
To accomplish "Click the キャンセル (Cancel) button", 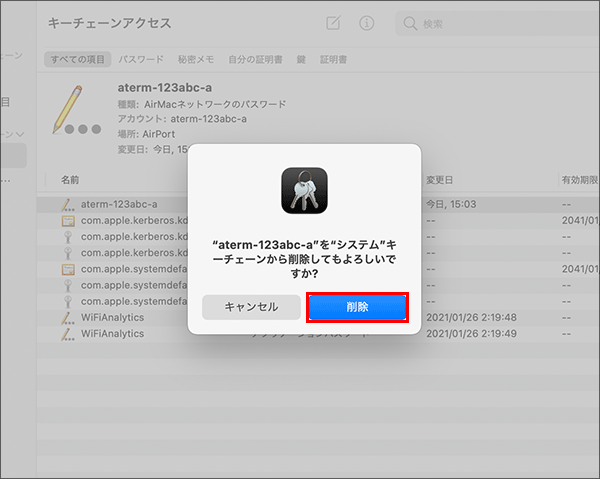I will (x=251, y=307).
